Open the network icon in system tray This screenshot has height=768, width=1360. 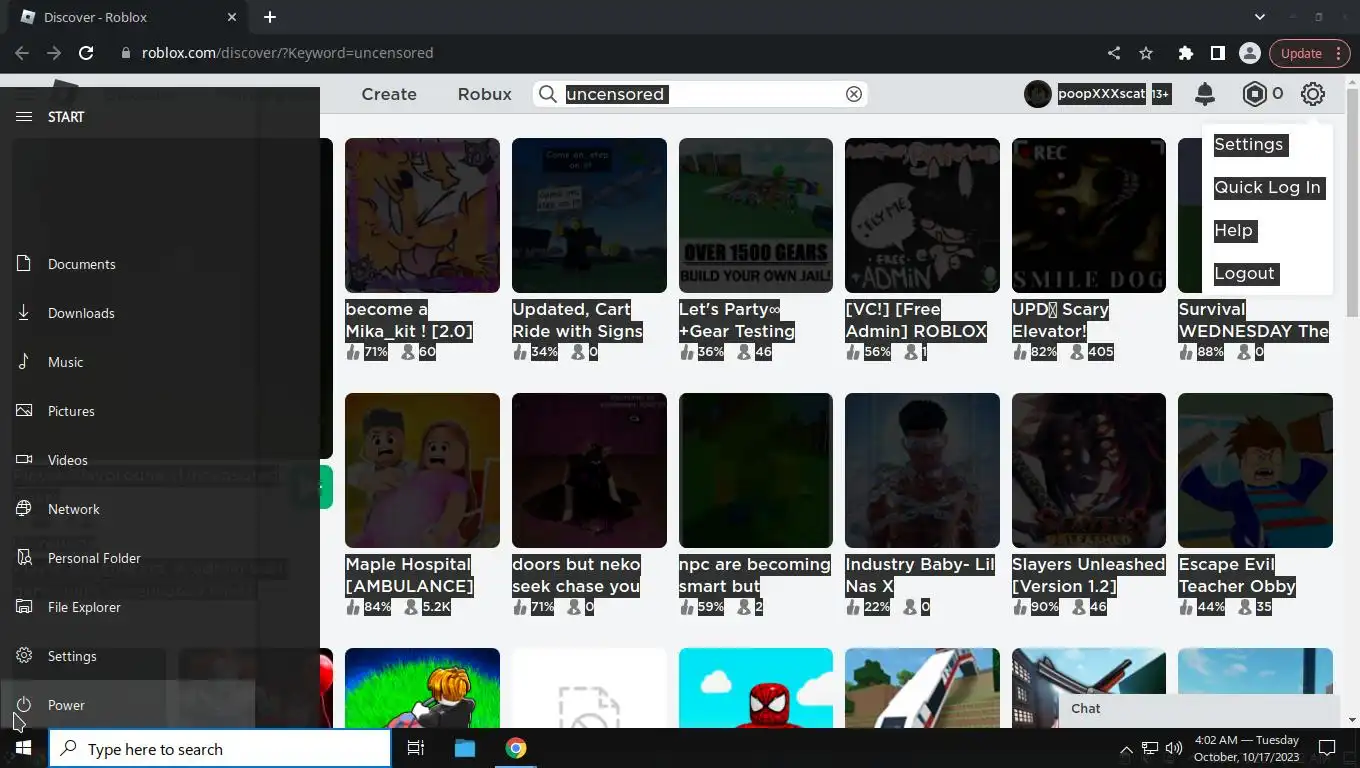[1150, 748]
